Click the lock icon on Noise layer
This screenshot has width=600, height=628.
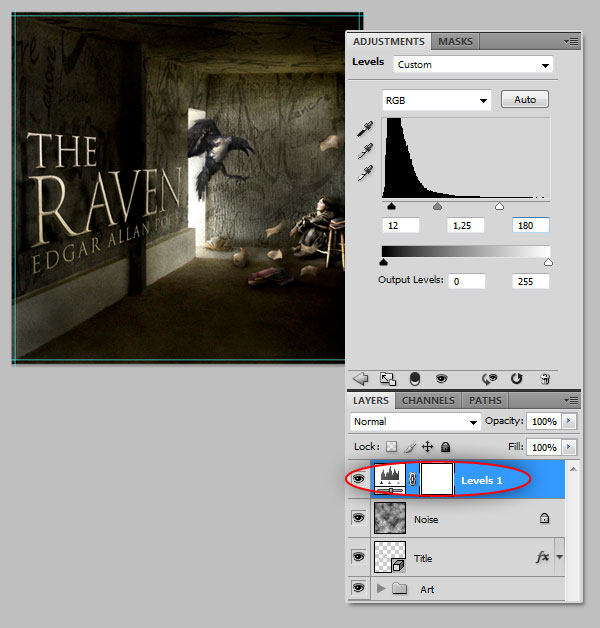[544, 518]
